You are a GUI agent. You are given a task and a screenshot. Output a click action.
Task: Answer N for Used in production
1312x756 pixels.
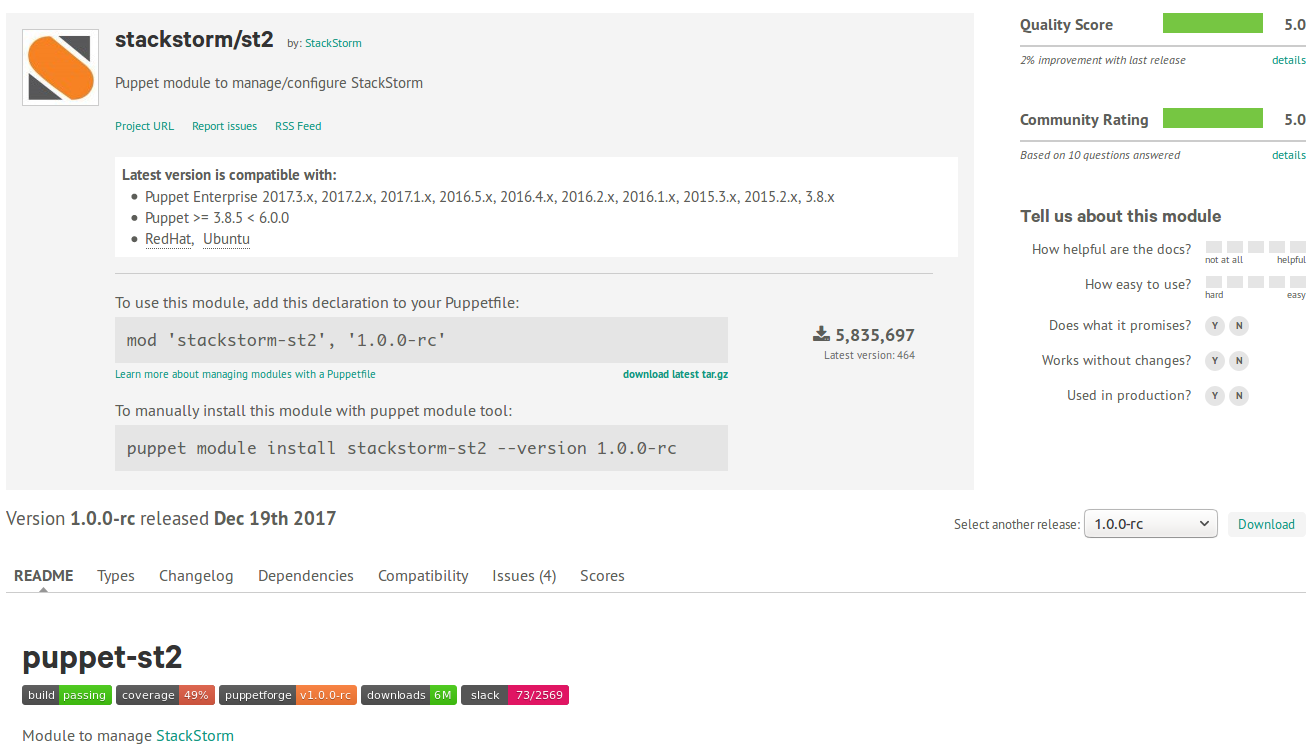click(x=1239, y=396)
